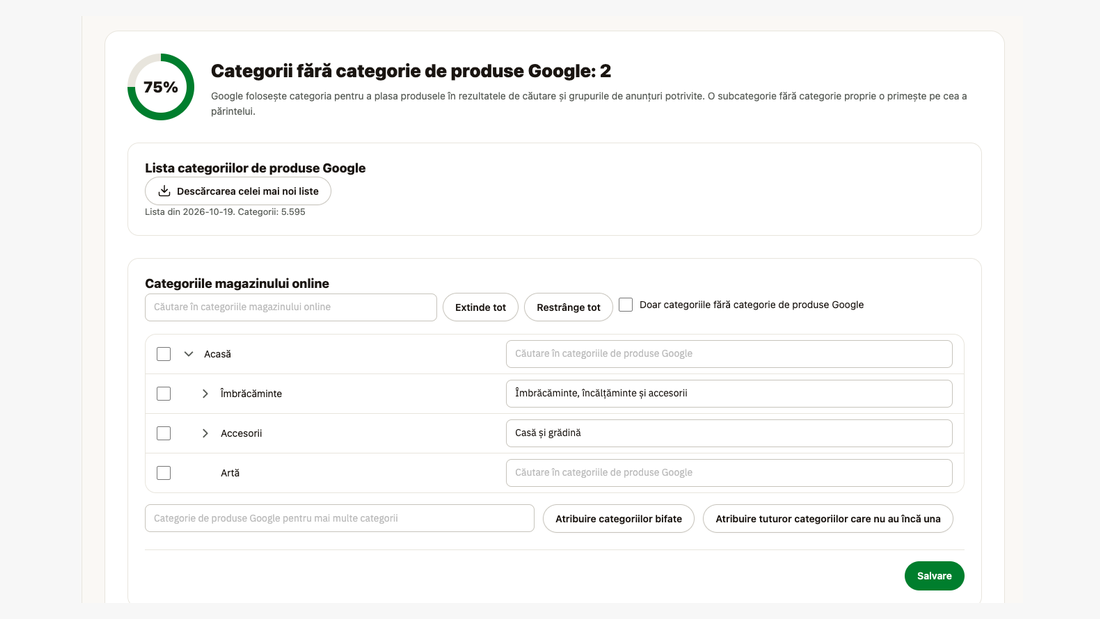Edit the Îmbrăcăminte, încălțăminte și accesorii field
The height and width of the screenshot is (619, 1100).
[729, 394]
